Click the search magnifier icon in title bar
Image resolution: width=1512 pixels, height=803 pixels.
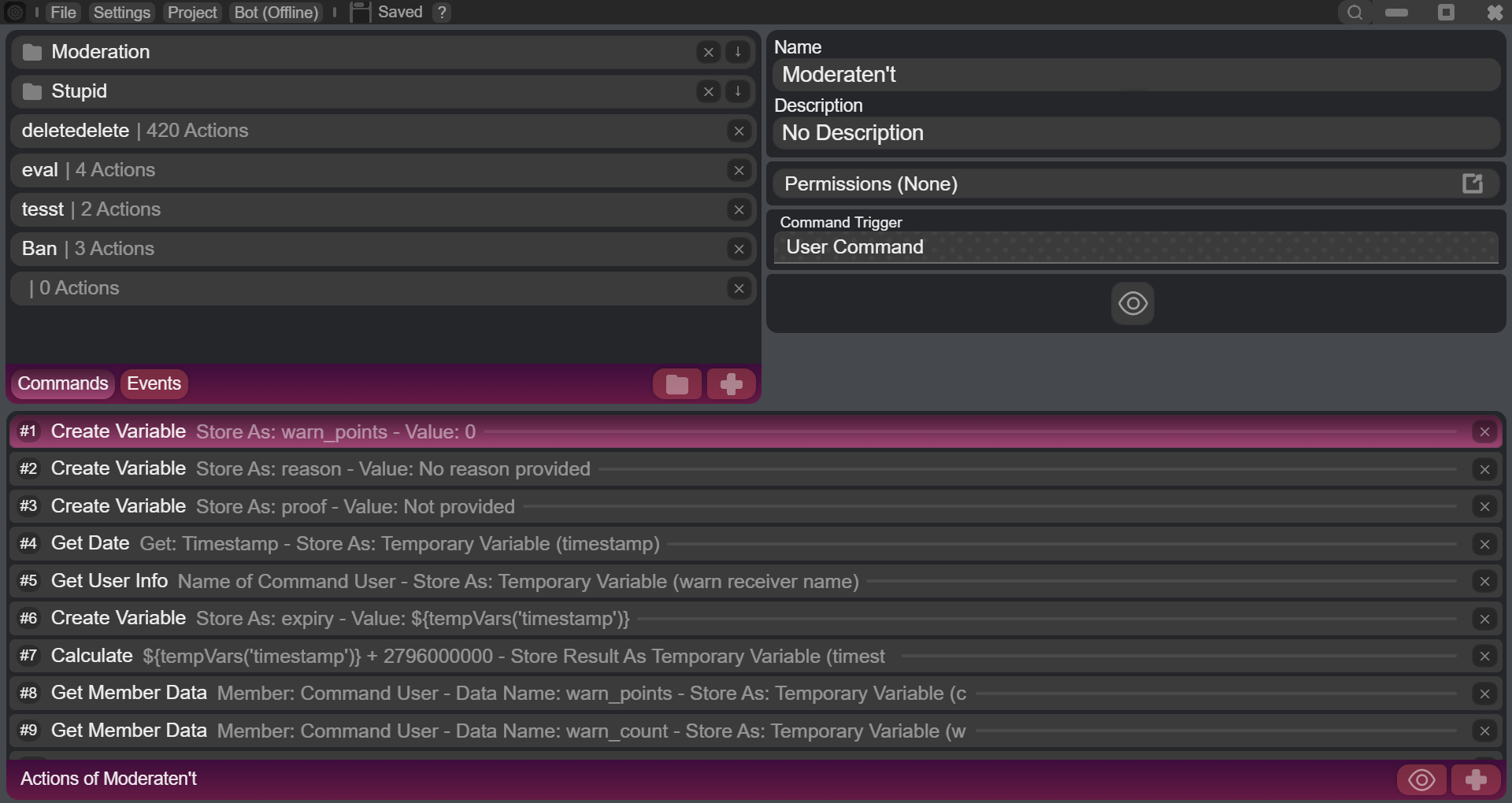[1354, 13]
